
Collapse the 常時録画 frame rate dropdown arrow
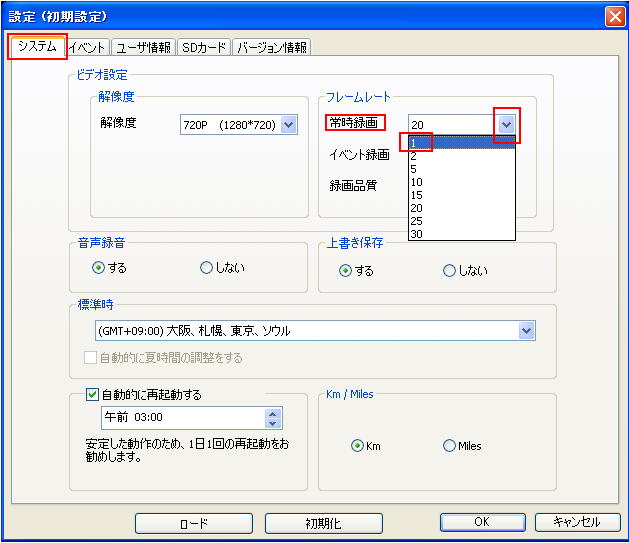(507, 125)
